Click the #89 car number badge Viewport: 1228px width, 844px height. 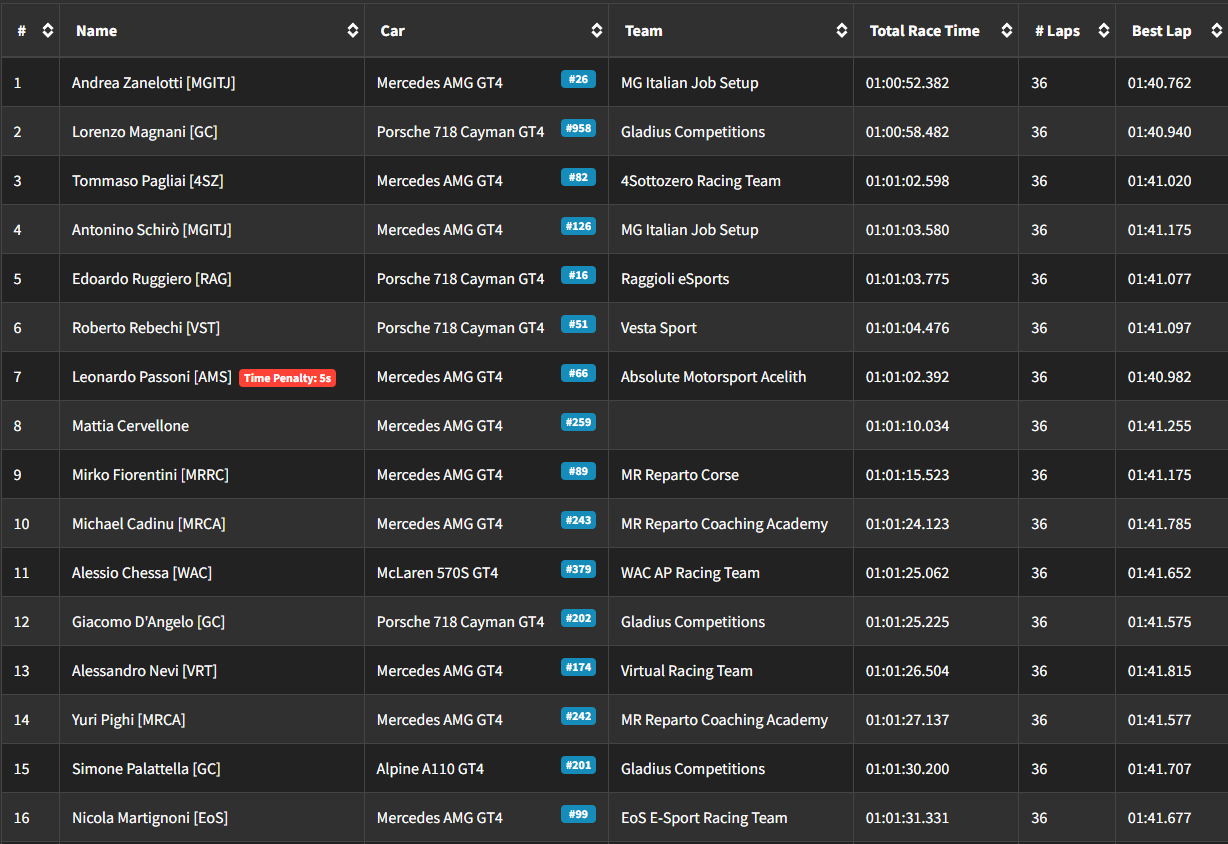coord(578,471)
